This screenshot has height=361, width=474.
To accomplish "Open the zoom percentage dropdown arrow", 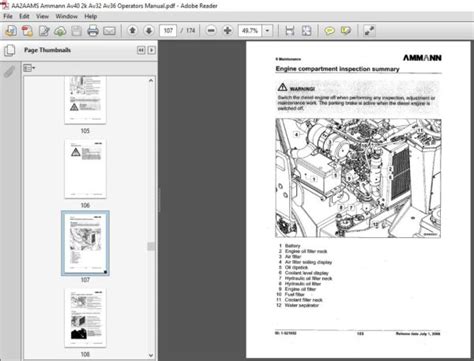I will tap(267, 31).
